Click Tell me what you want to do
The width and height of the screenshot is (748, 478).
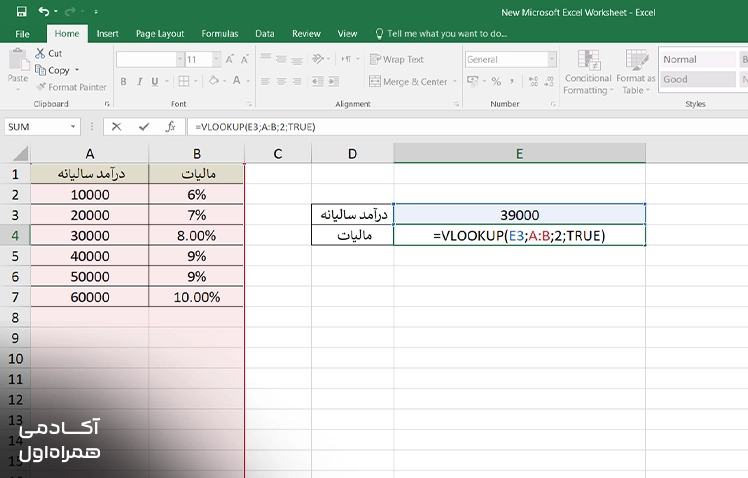[x=441, y=33]
